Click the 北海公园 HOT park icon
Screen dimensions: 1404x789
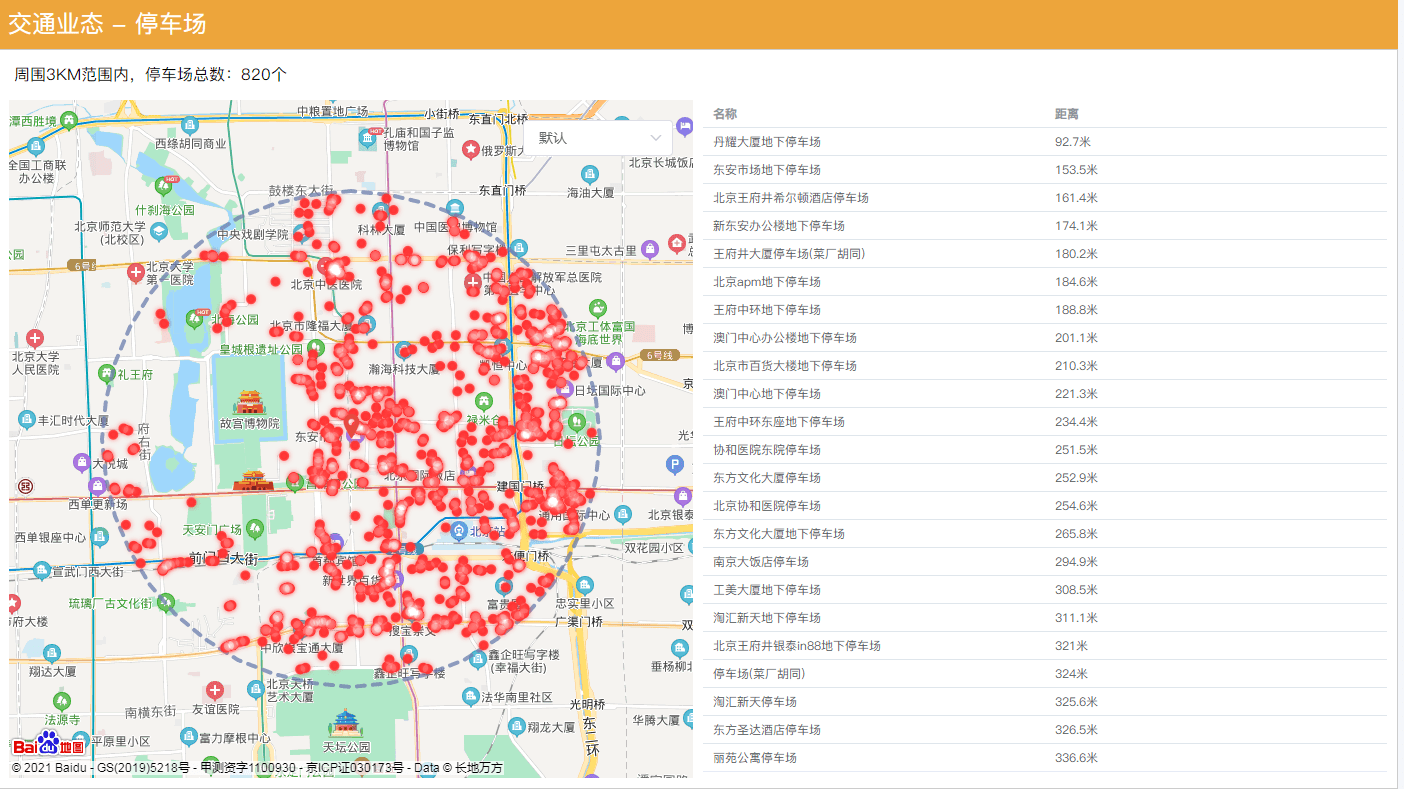tap(196, 319)
